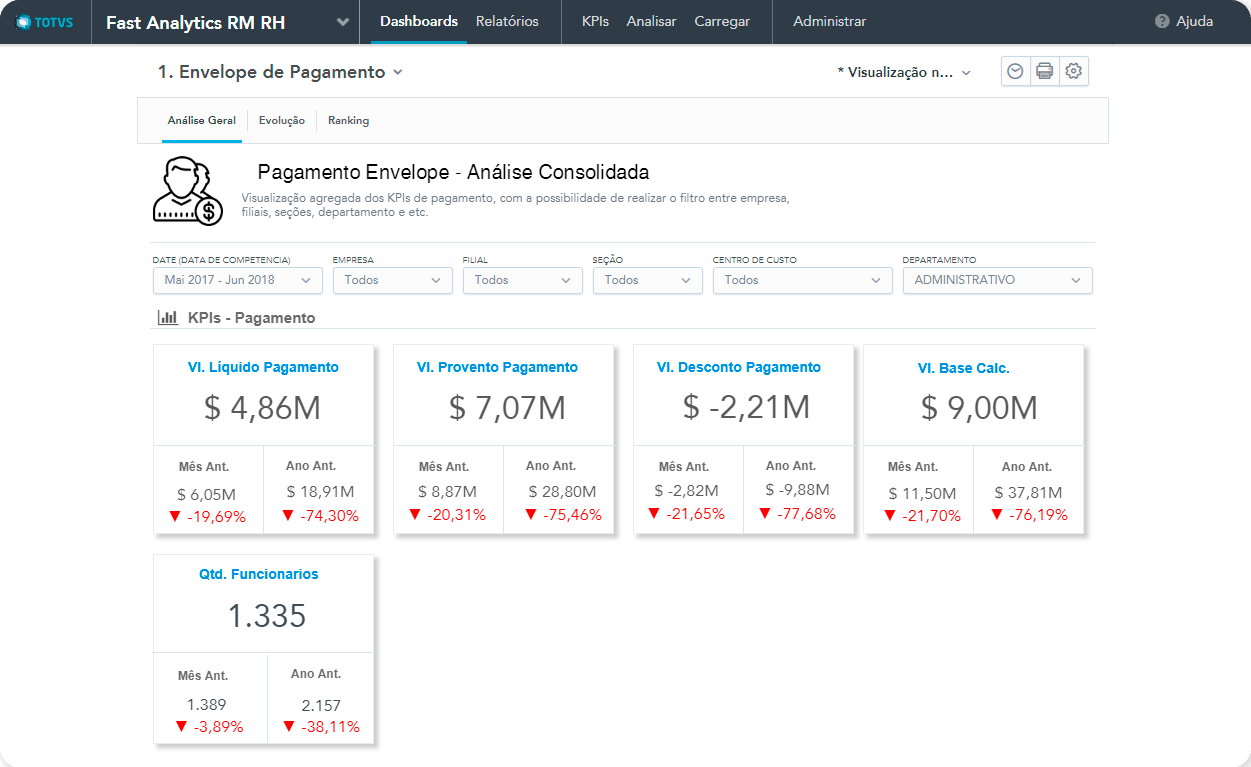
Task: Click the TOTVS logo
Action: pyautogui.click(x=46, y=22)
